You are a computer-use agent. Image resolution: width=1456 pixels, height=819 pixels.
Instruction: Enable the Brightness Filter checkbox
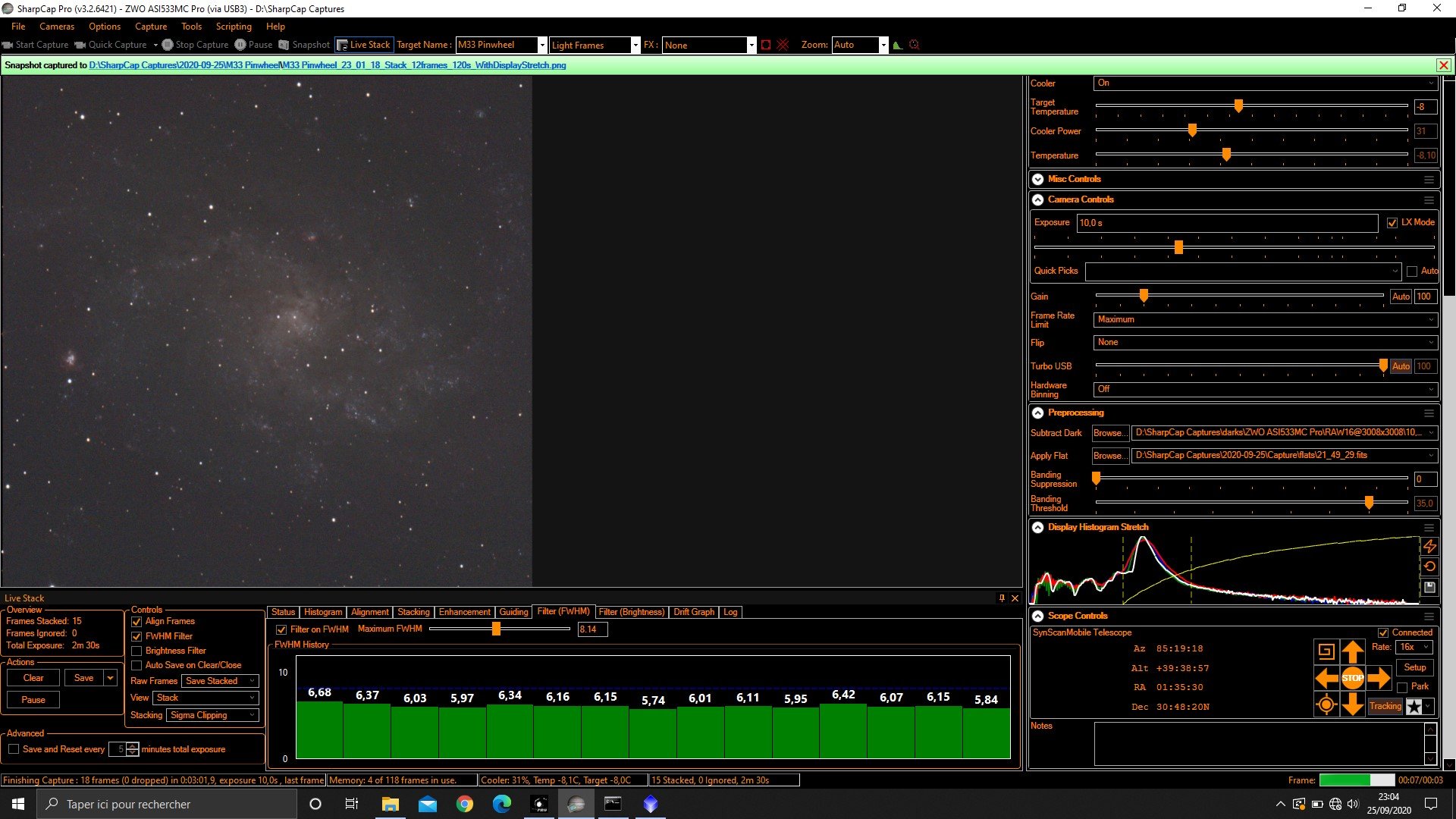[136, 651]
